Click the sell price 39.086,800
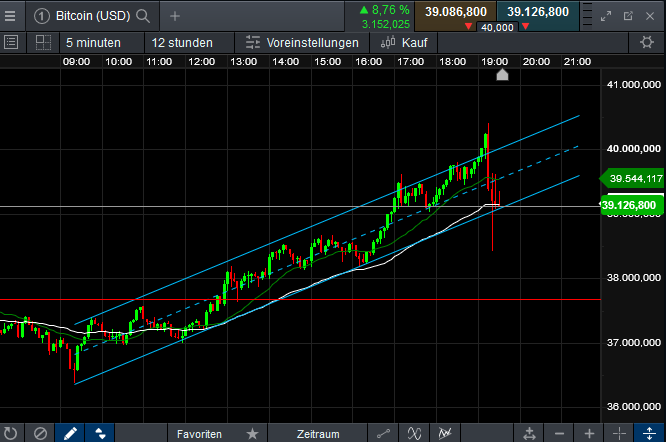Image resolution: width=666 pixels, height=442 pixels. [x=455, y=12]
